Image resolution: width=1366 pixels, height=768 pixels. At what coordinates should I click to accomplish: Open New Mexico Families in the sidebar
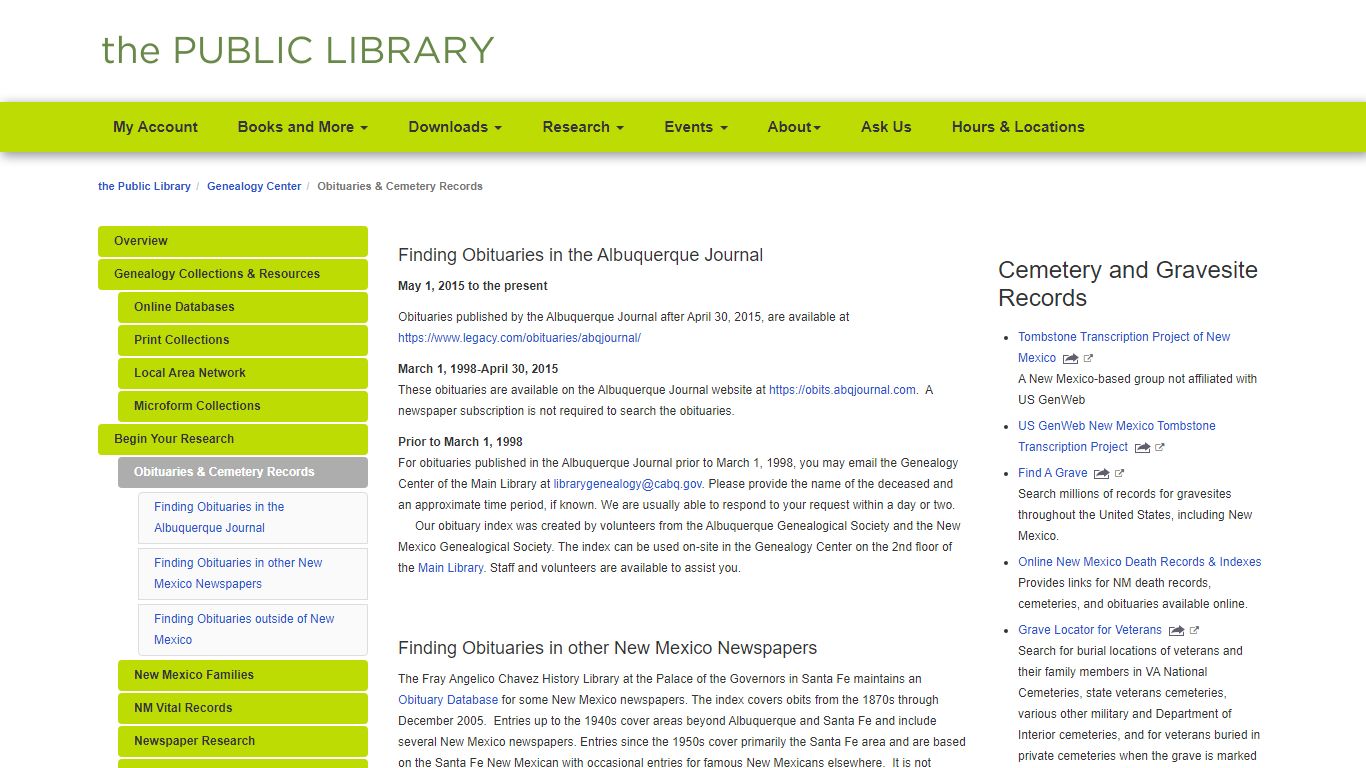[243, 675]
